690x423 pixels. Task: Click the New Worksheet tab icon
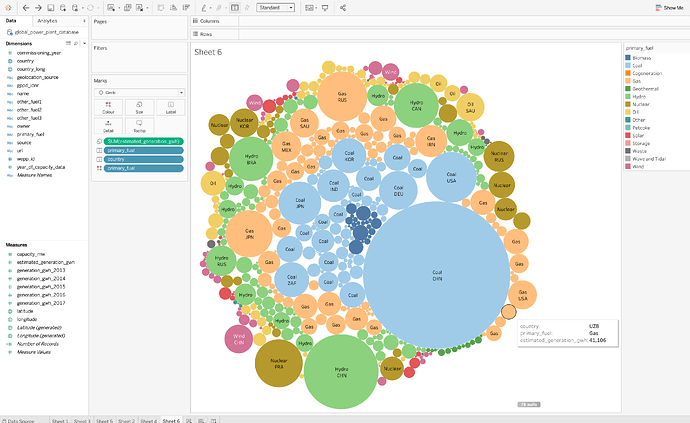coord(189,421)
